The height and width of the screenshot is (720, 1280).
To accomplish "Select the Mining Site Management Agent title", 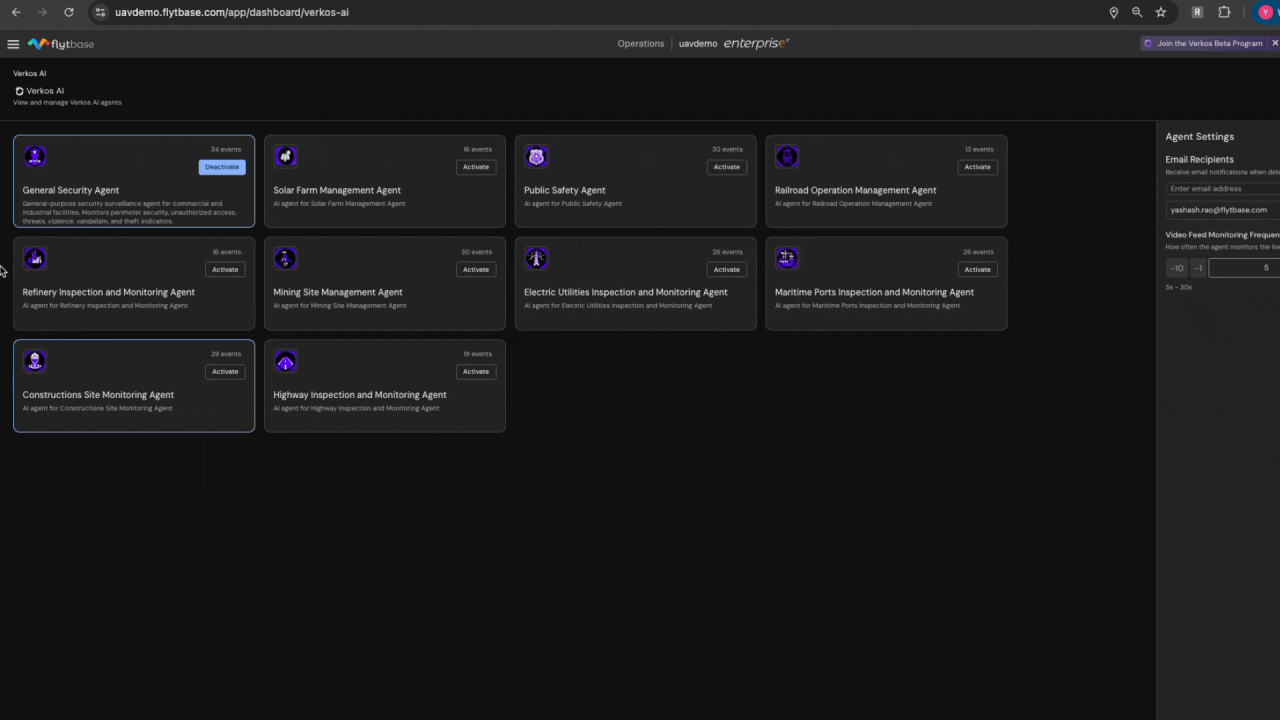I will coord(338,292).
